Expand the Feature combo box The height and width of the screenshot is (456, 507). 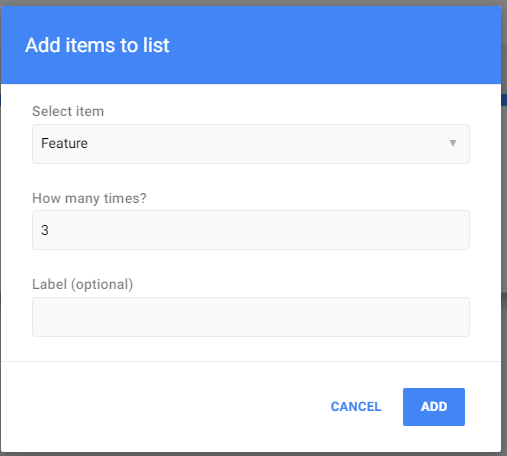click(251, 144)
